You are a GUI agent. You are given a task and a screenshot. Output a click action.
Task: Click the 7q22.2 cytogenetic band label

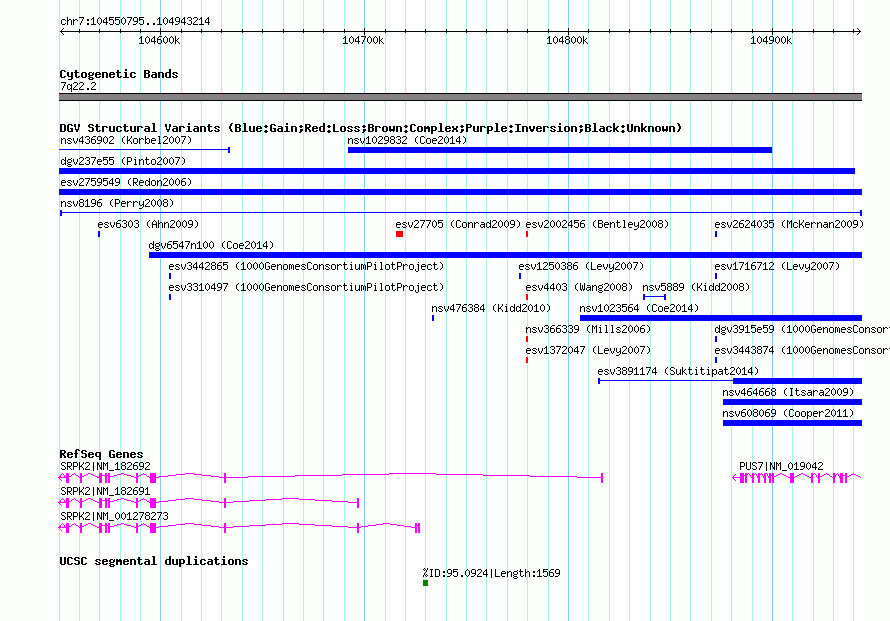78,86
